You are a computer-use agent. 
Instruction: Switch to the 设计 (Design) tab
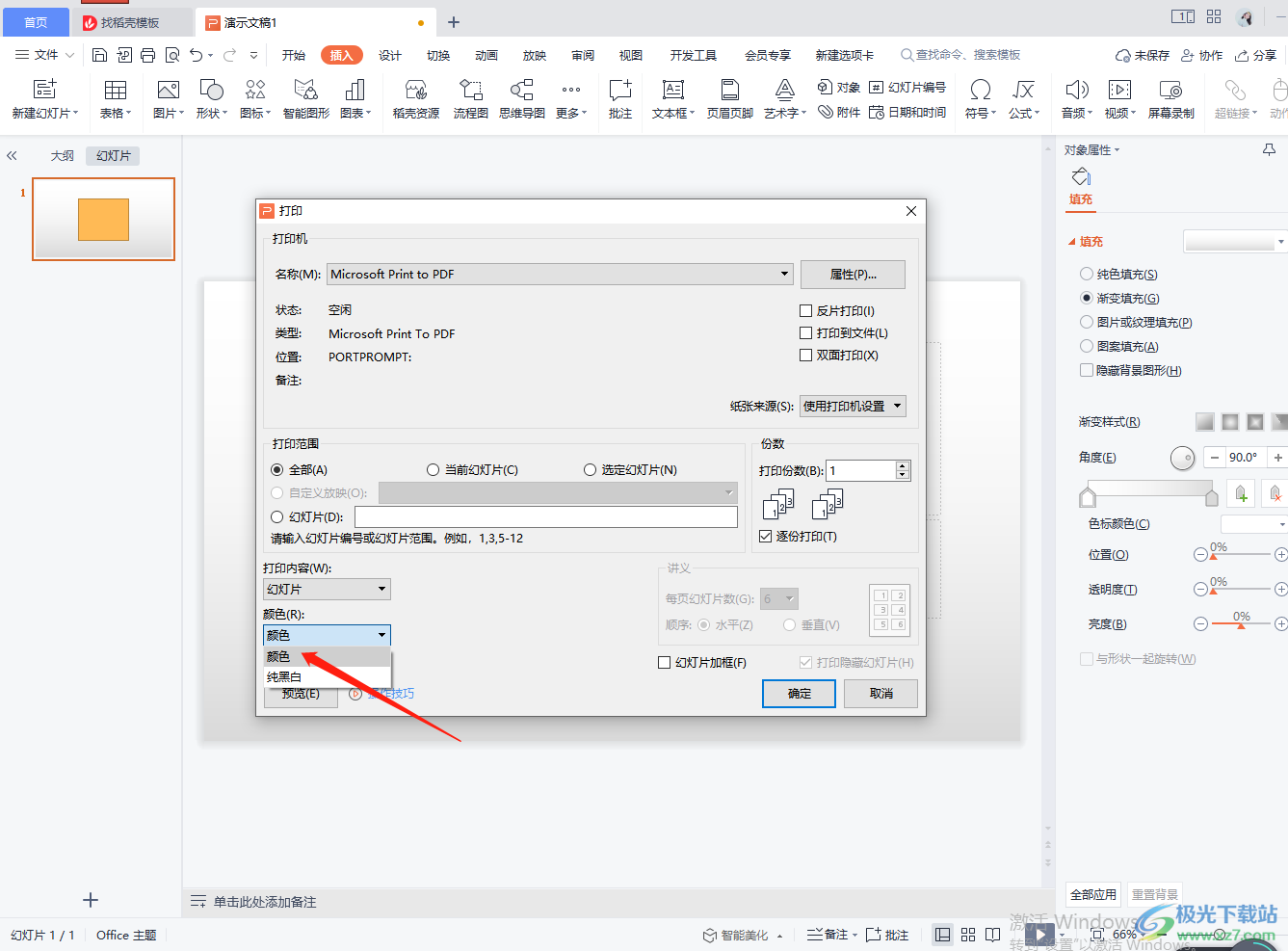click(x=390, y=55)
